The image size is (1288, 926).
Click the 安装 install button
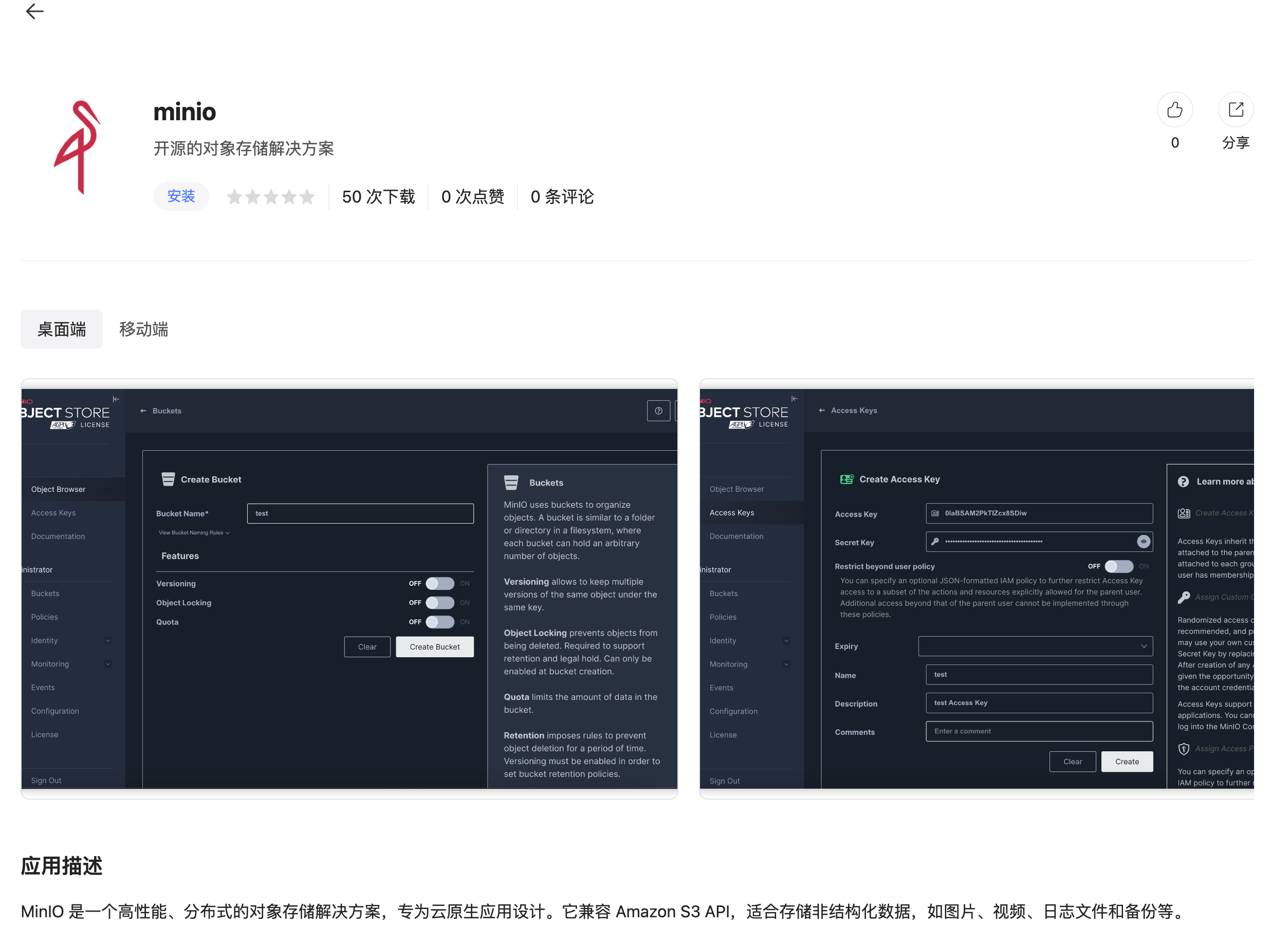[x=181, y=196]
